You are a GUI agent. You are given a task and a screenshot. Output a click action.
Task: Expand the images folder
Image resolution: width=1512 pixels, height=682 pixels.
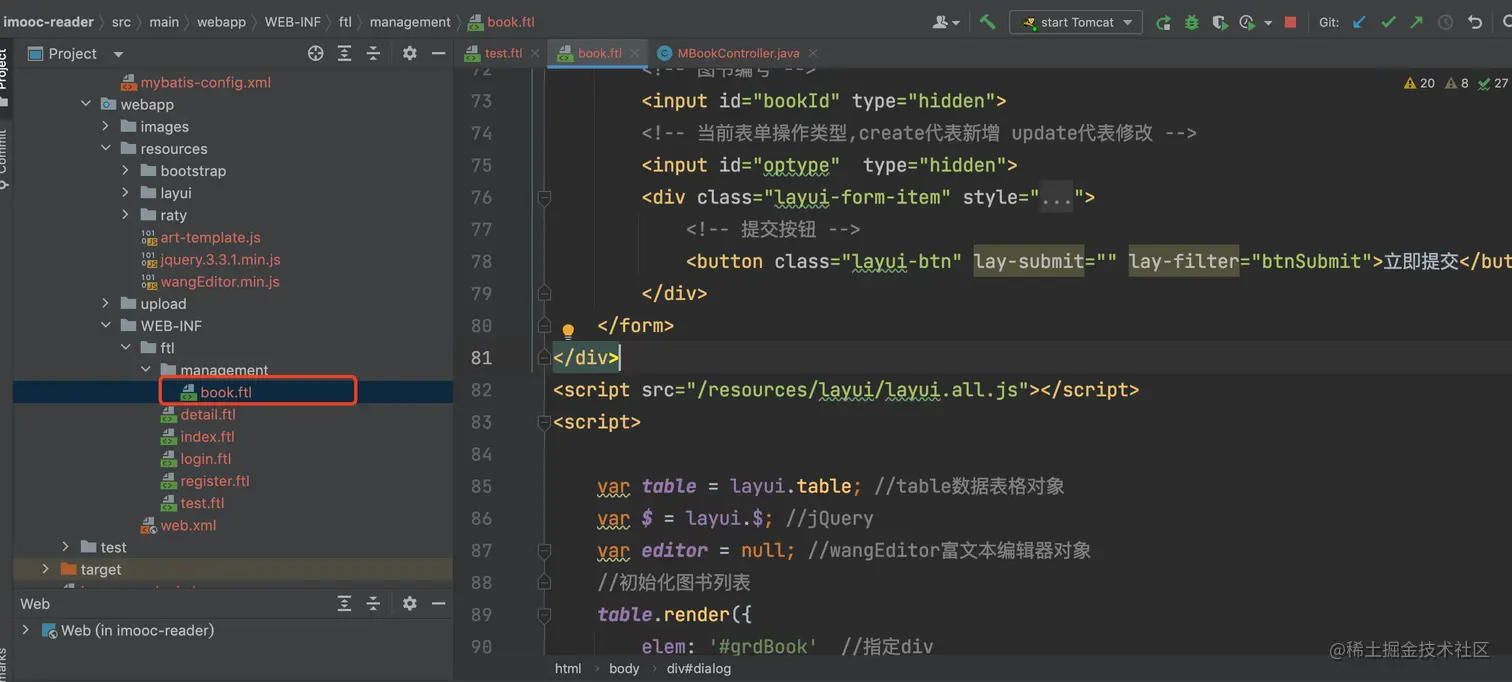106,127
